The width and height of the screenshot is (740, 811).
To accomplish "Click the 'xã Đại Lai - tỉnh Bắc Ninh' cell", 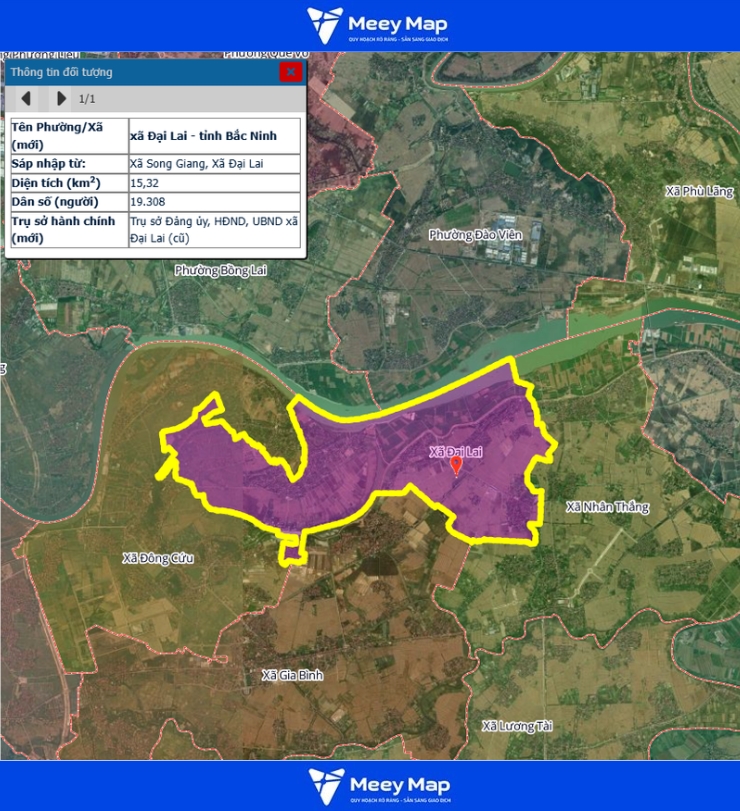I will [x=213, y=136].
